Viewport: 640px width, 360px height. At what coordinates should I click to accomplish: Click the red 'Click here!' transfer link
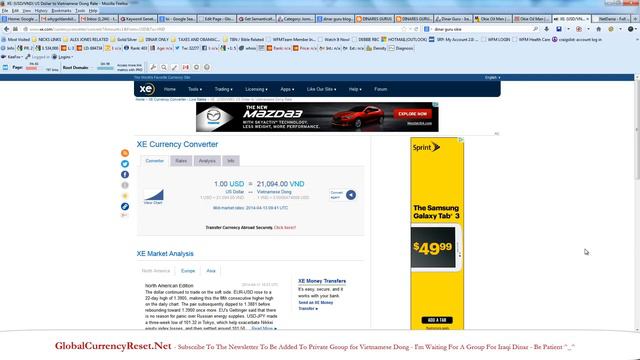(285, 227)
